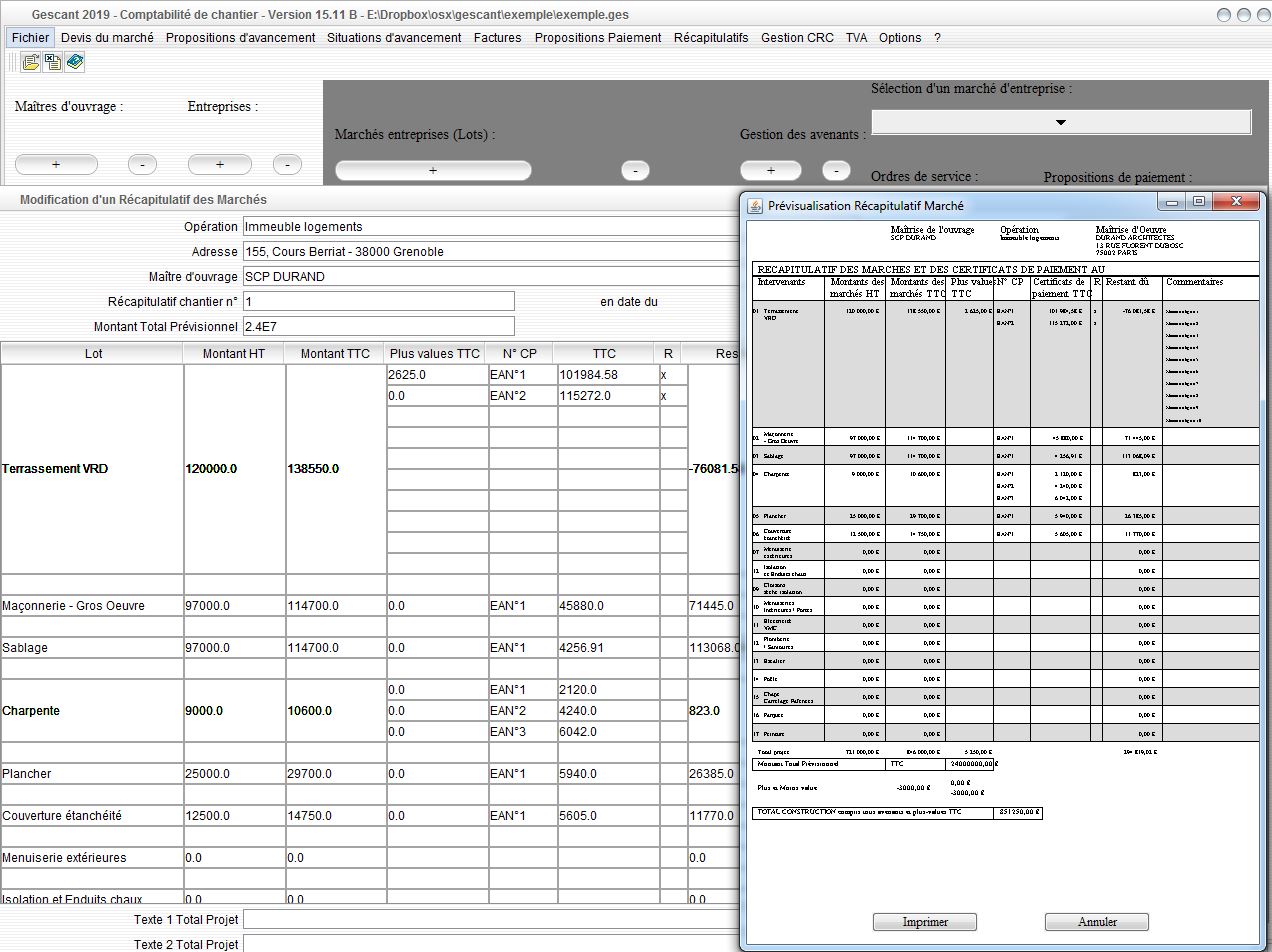Click the Maître d'ouvrage input field
Screen dimensions: 1272x952
coord(491,277)
